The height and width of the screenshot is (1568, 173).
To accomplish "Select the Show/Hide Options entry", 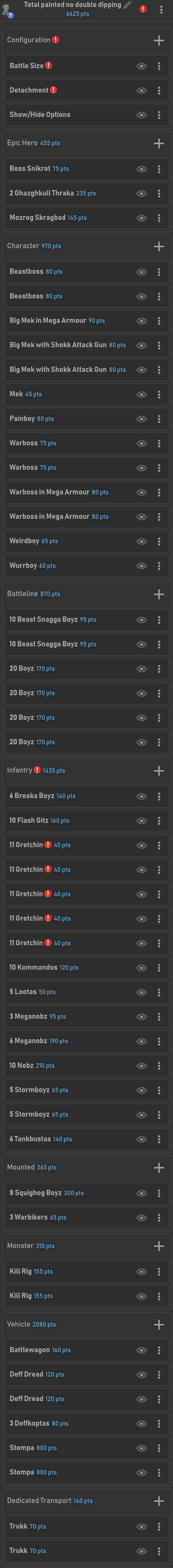I will click(67, 115).
